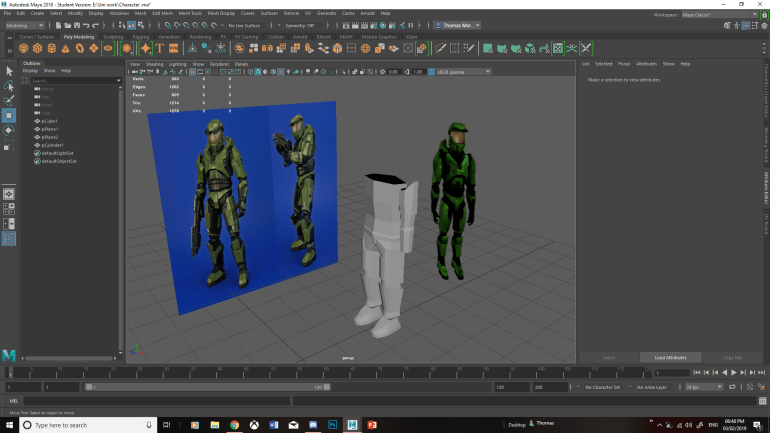Click the Undo arrow icon

(86, 26)
